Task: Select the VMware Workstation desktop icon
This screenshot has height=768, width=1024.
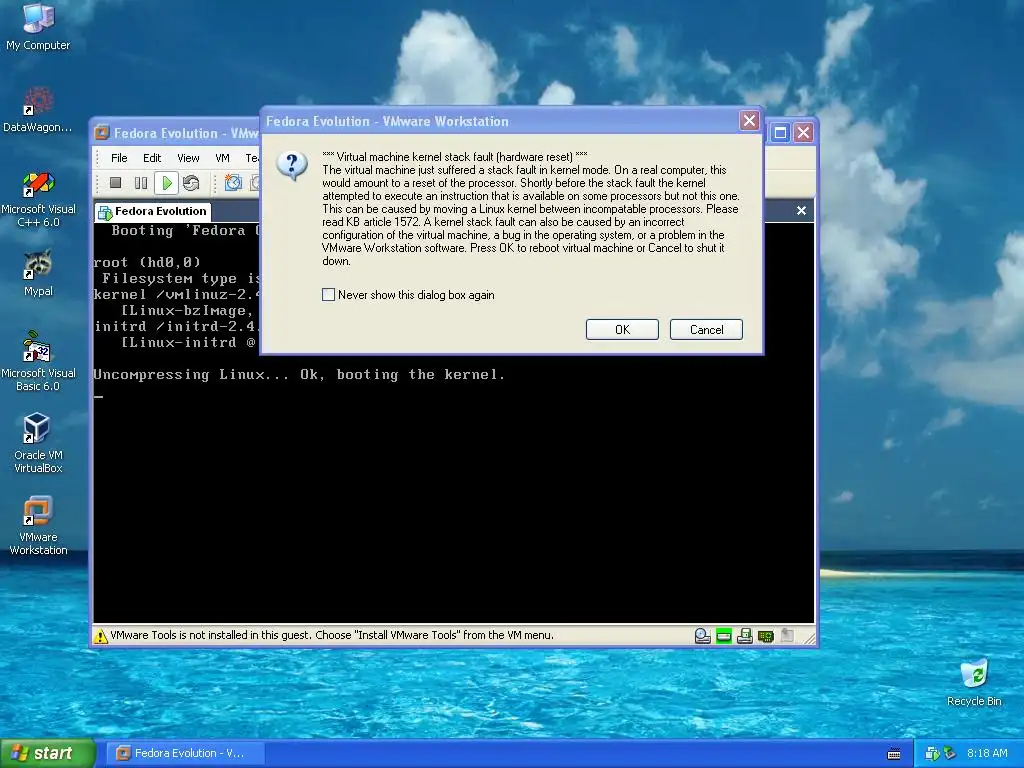Action: (38, 526)
